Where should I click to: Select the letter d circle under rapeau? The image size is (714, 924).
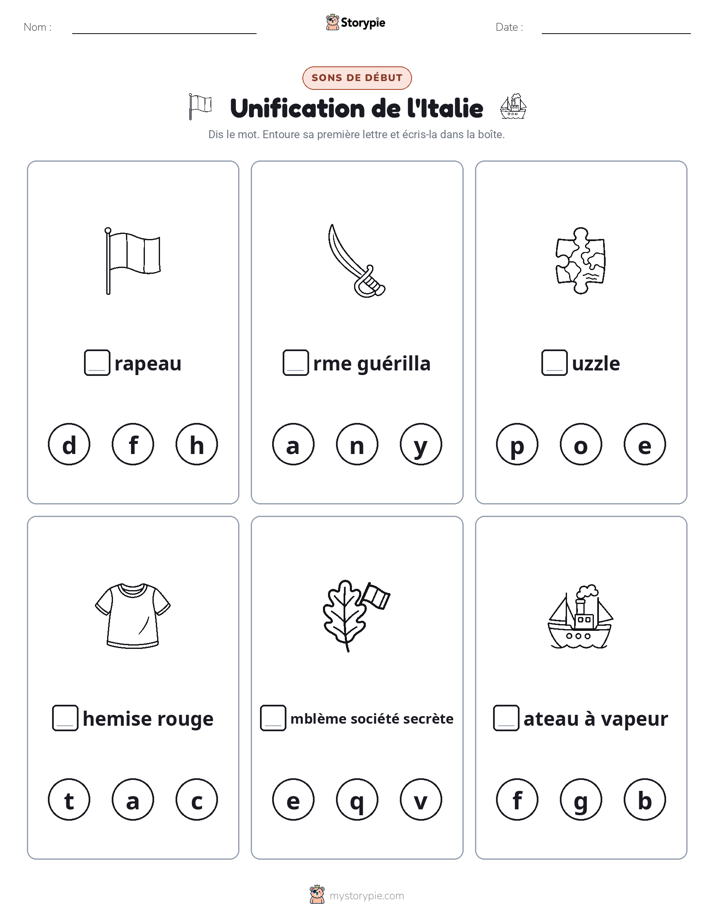click(69, 444)
